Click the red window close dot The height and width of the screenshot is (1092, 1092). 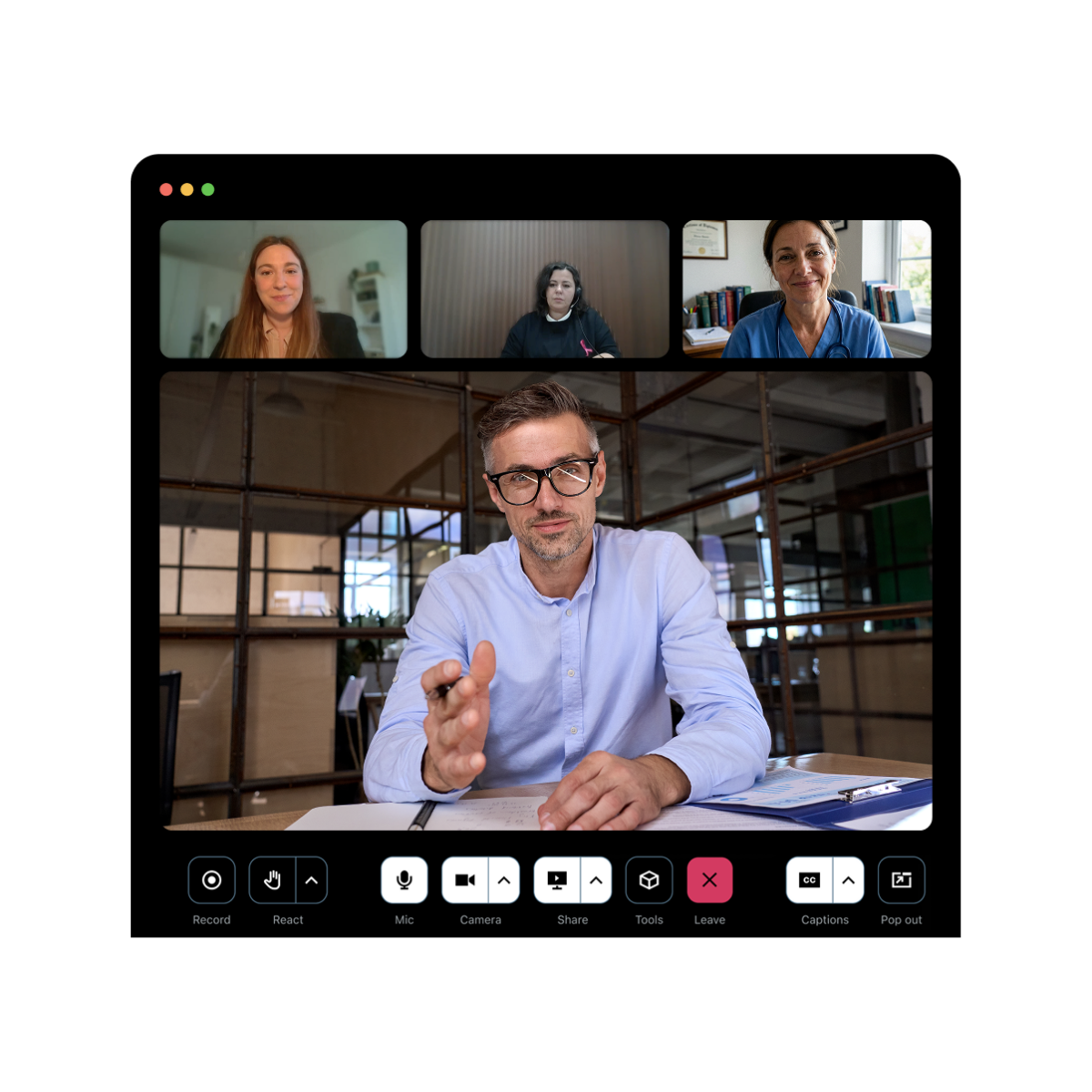coord(166,189)
